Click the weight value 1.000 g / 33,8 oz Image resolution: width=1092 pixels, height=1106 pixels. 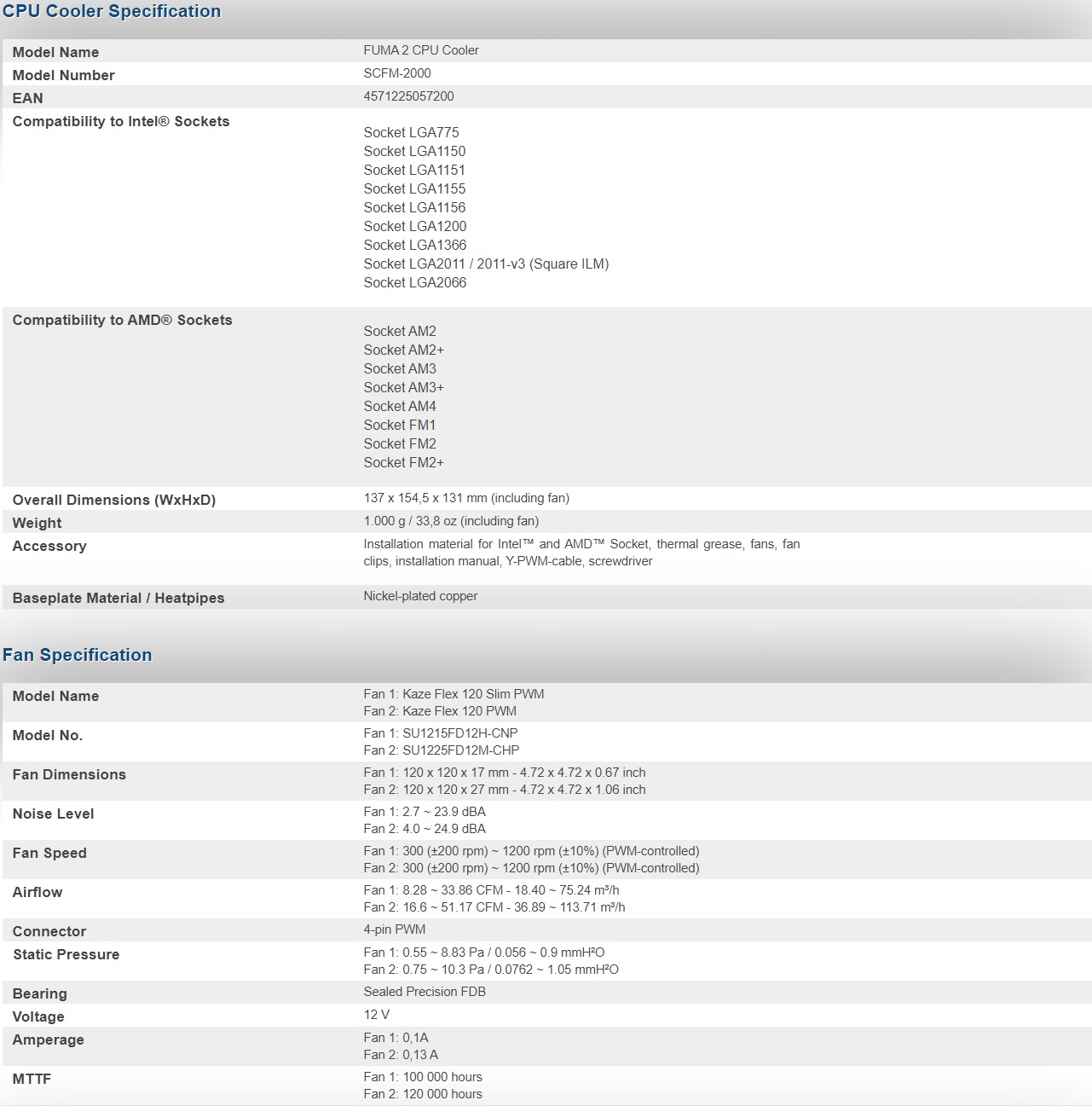(x=451, y=521)
